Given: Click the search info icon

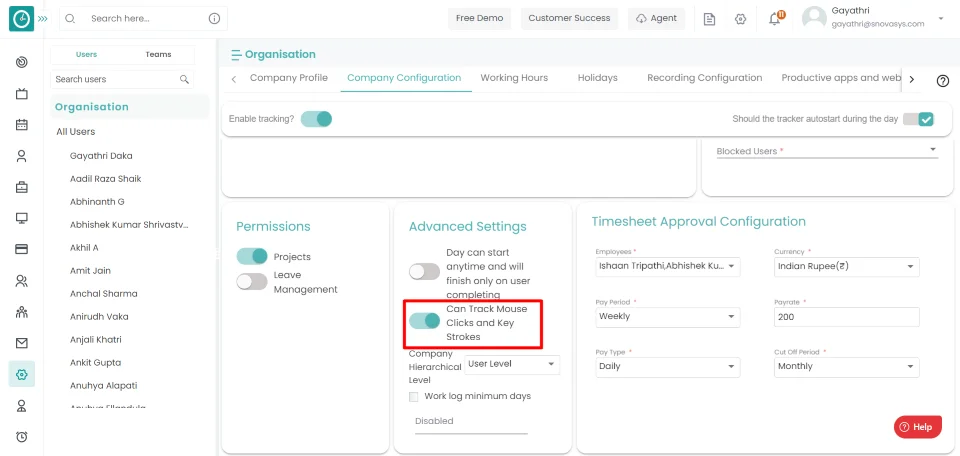Looking at the screenshot, I should pyautogui.click(x=214, y=19).
